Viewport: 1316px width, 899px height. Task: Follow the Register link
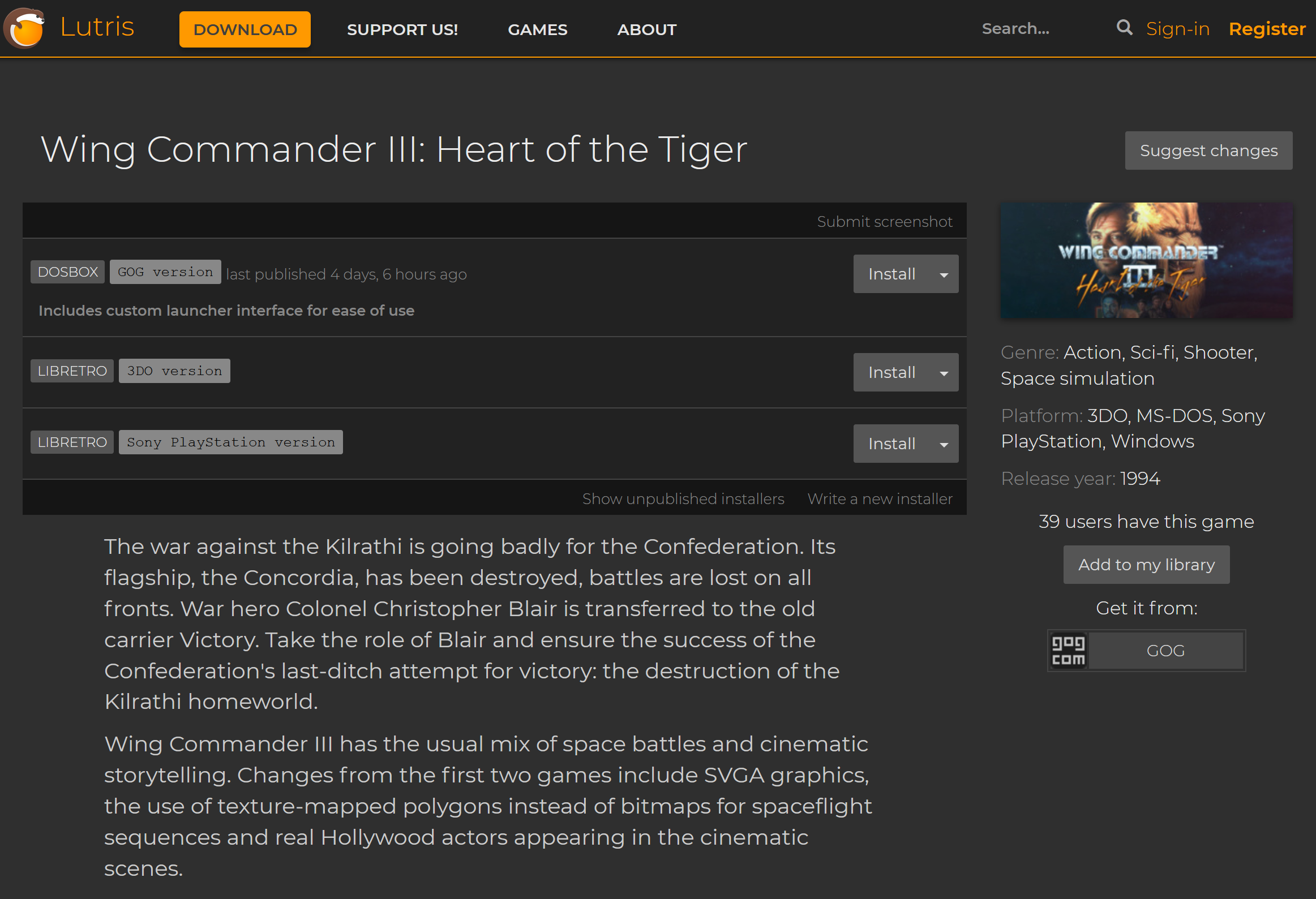tap(1267, 29)
